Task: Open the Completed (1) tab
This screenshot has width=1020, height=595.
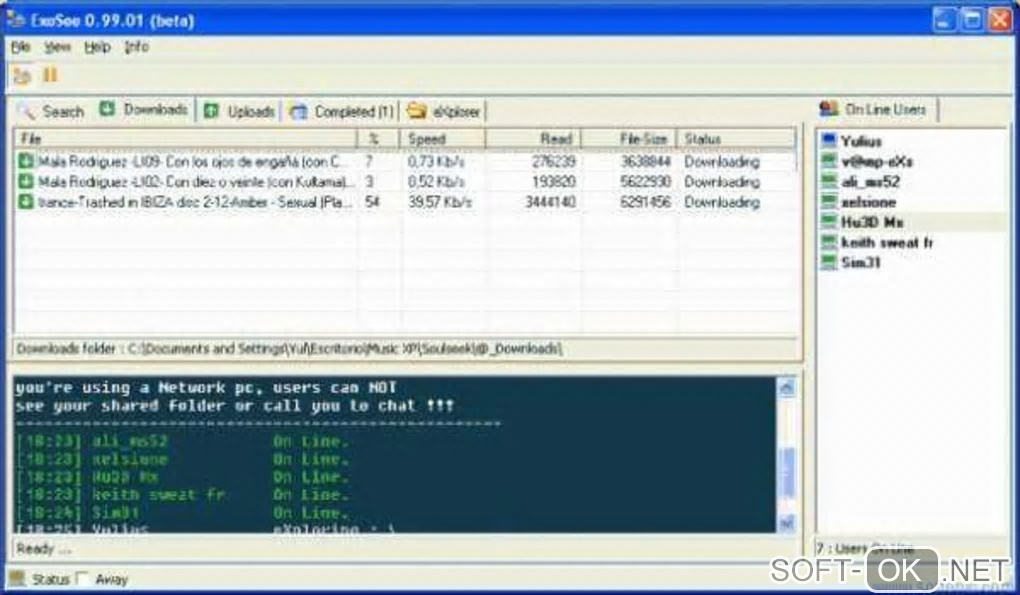Action: (x=342, y=111)
